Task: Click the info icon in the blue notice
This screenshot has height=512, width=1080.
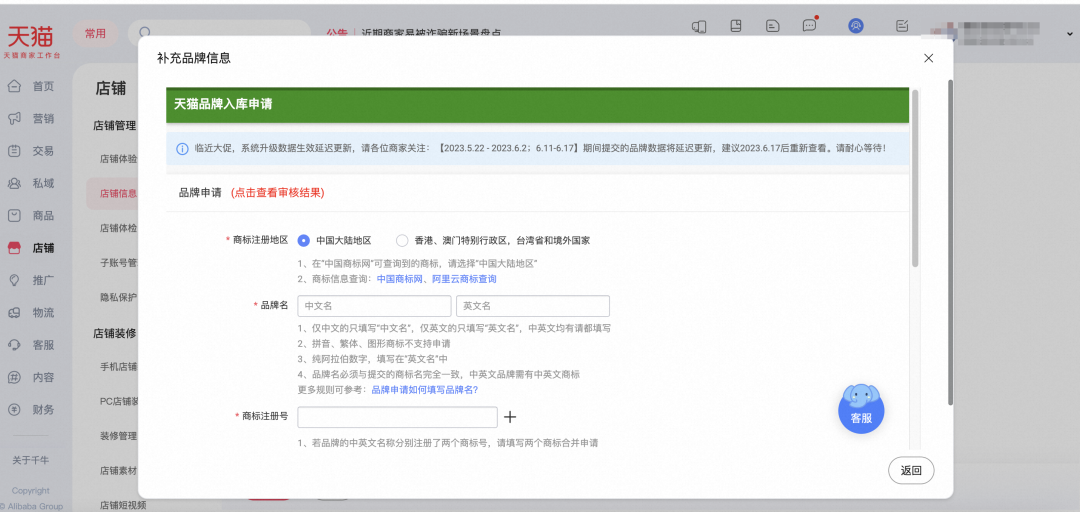Action: [x=182, y=148]
